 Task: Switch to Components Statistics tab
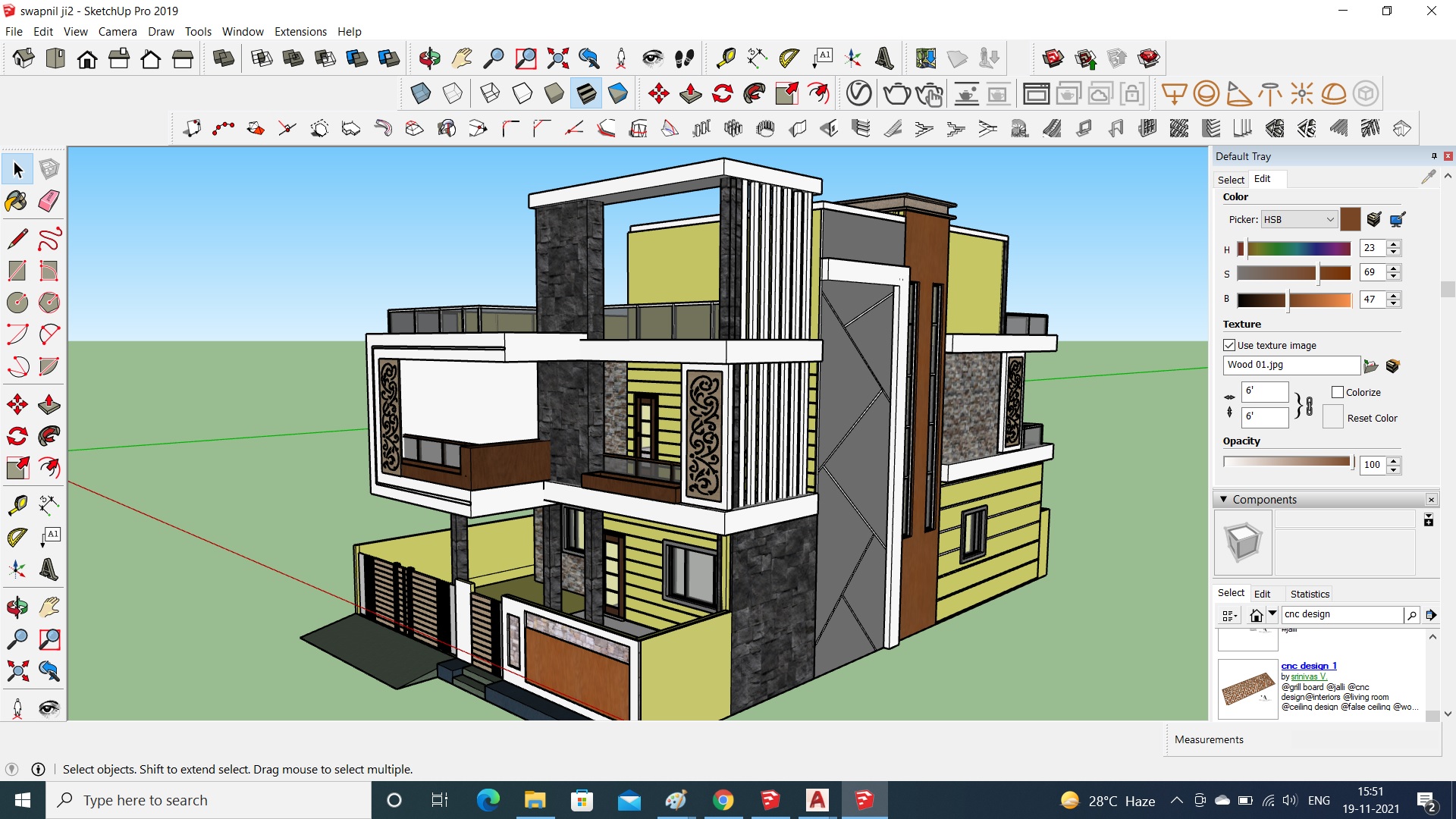click(1310, 594)
